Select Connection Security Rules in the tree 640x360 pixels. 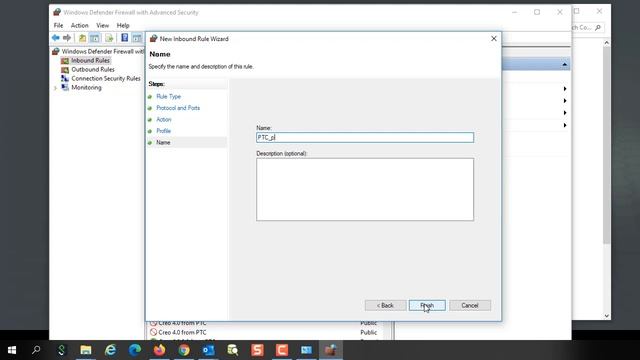[x=106, y=78]
